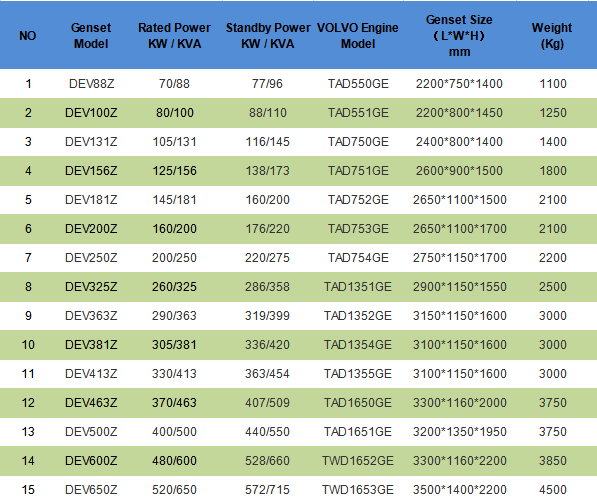Click the TAD753GE engine cell
The height and width of the screenshot is (502, 597).
click(358, 229)
